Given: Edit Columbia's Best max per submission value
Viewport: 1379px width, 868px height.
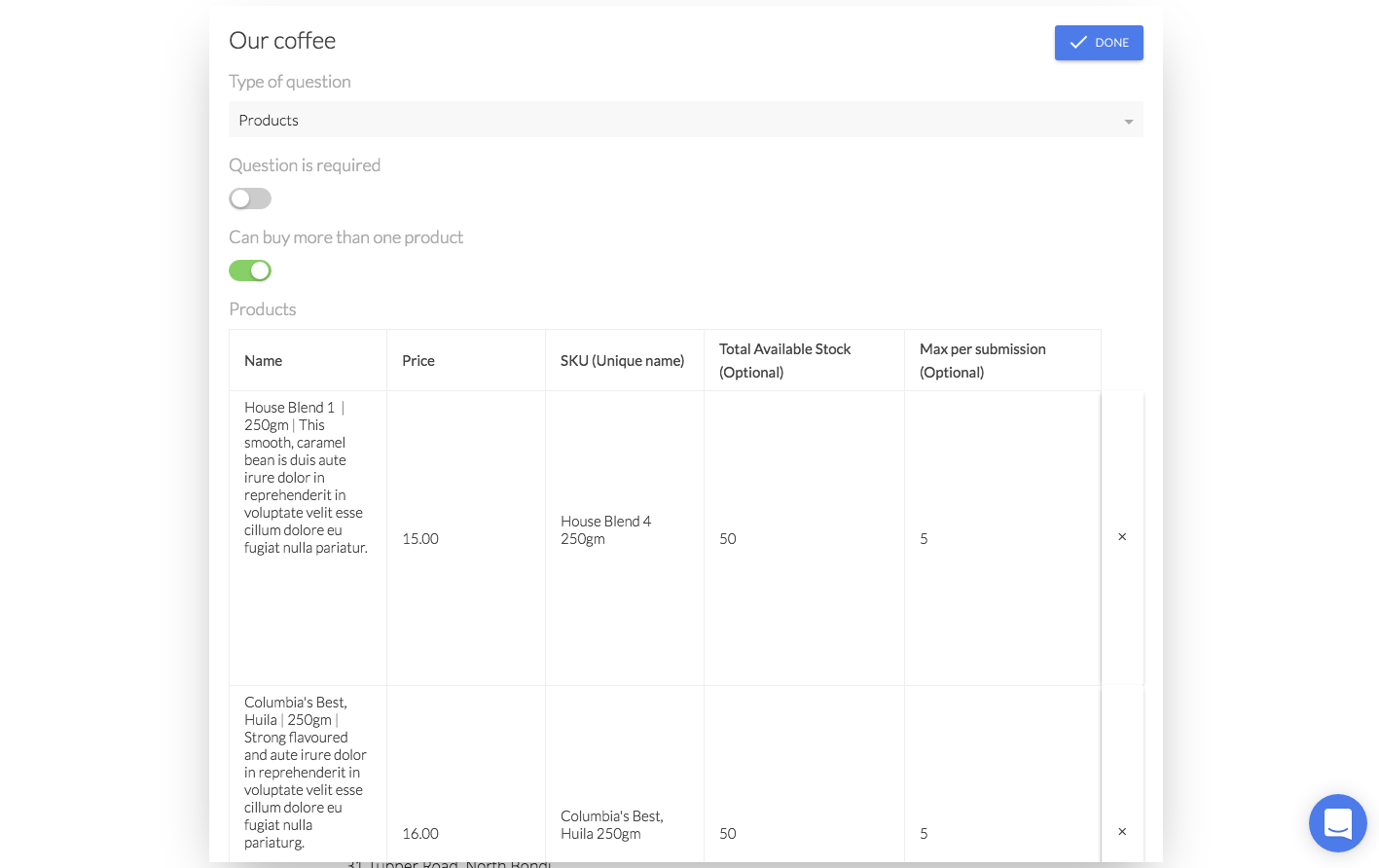Looking at the screenshot, I should point(924,834).
